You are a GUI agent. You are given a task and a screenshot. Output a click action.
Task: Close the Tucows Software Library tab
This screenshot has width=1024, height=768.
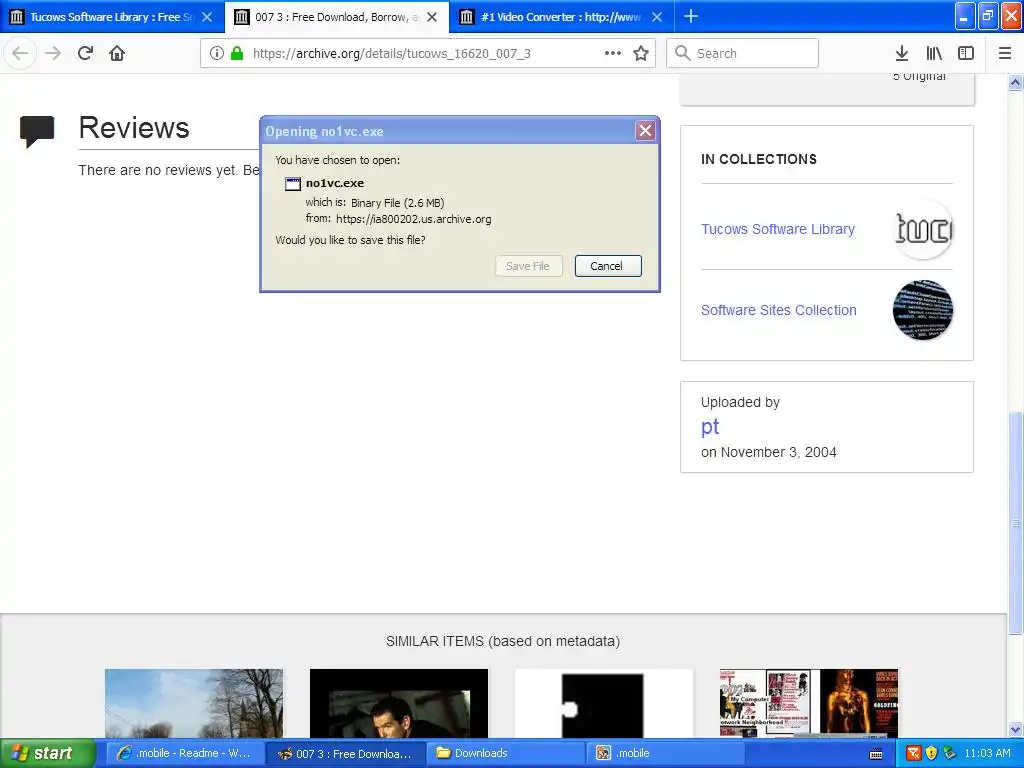207,17
